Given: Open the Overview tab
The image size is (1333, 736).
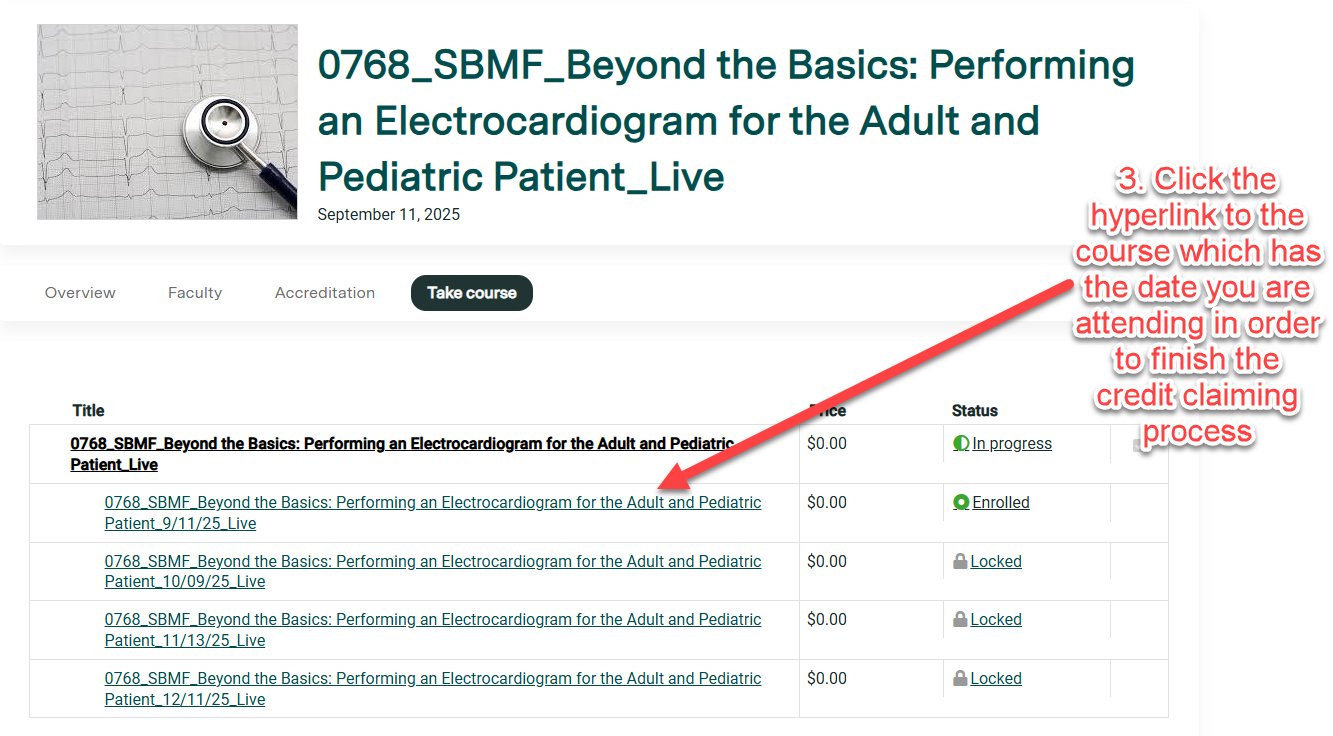Looking at the screenshot, I should pos(80,293).
